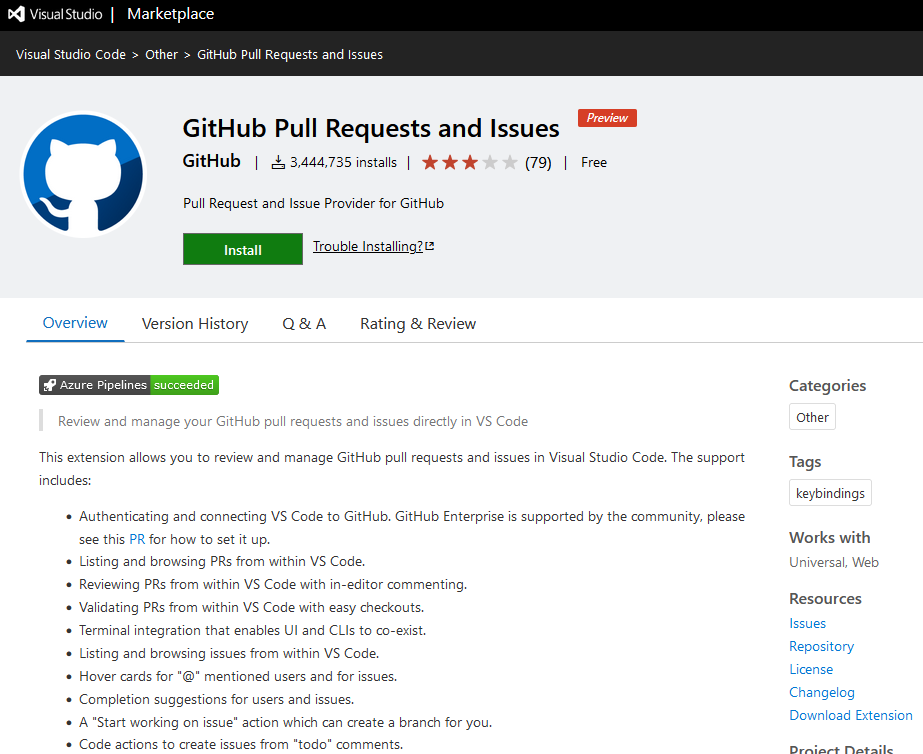Select the Overview tab

click(x=75, y=323)
